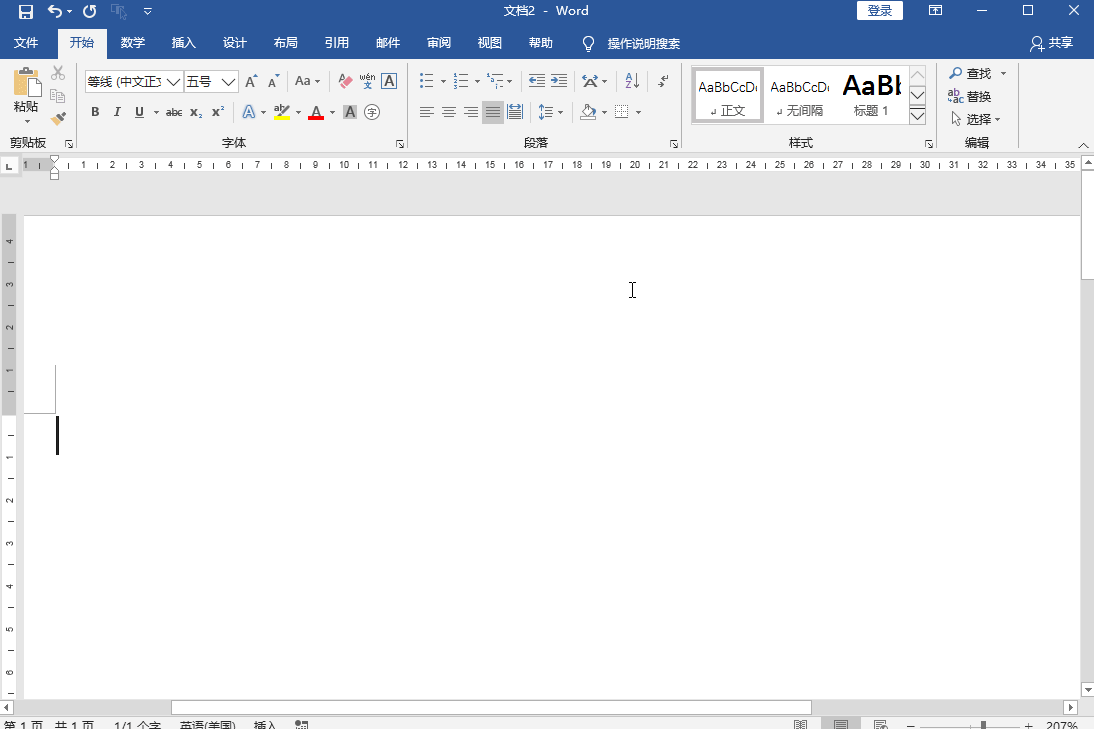Toggle subscript x₂ formatting
Screen dimensions: 1094x729
(x=196, y=112)
